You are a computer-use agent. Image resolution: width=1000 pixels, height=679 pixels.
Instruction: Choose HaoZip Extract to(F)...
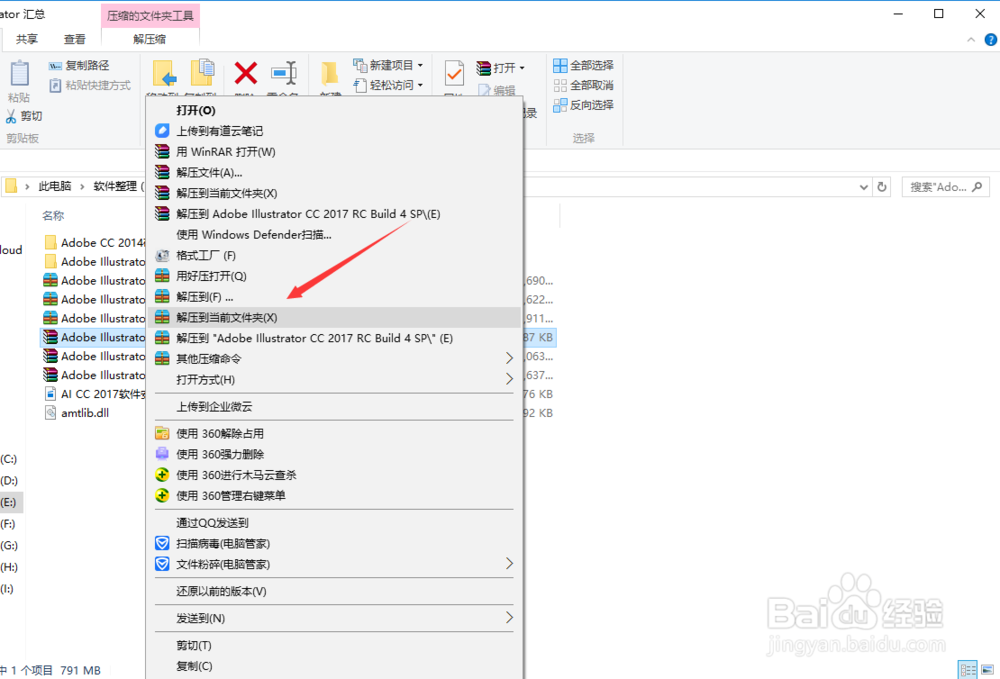click(x=334, y=296)
